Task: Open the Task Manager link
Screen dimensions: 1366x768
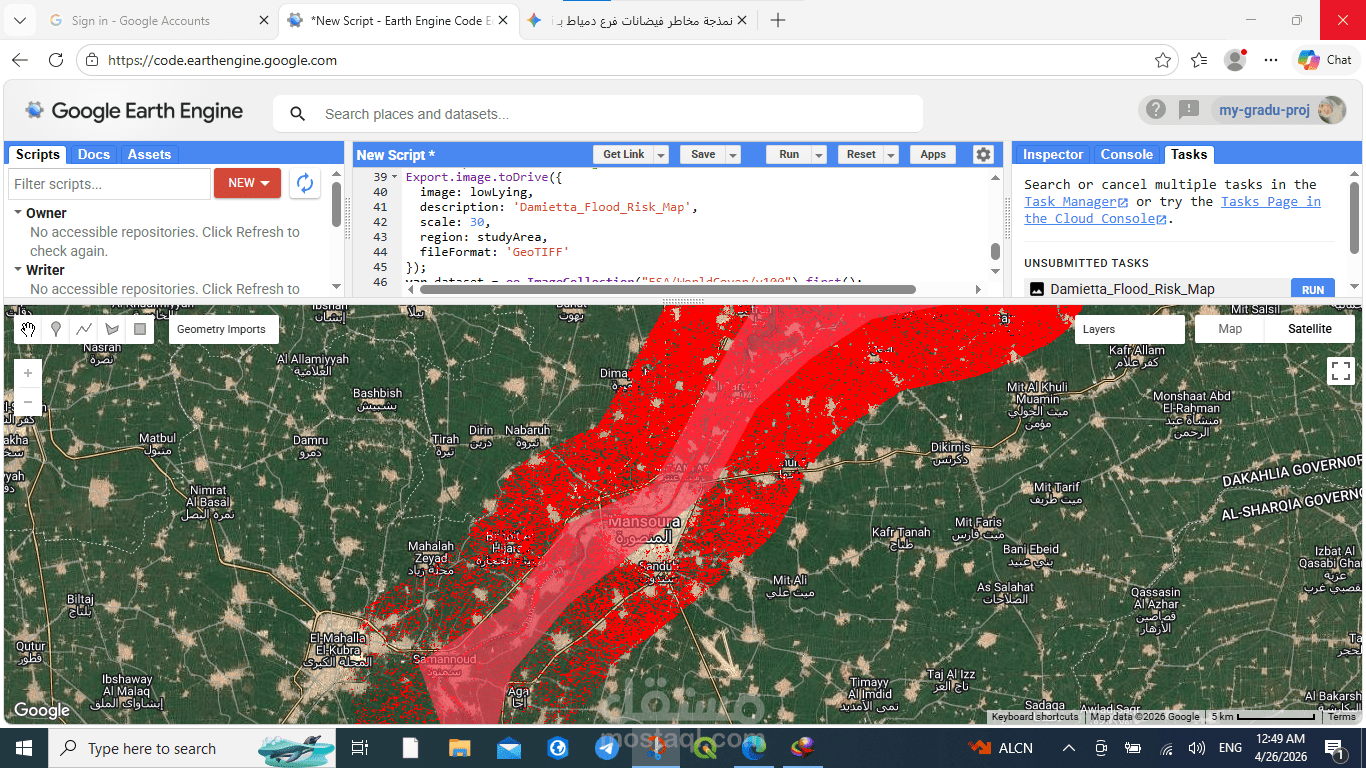Action: pyautogui.click(x=1075, y=202)
